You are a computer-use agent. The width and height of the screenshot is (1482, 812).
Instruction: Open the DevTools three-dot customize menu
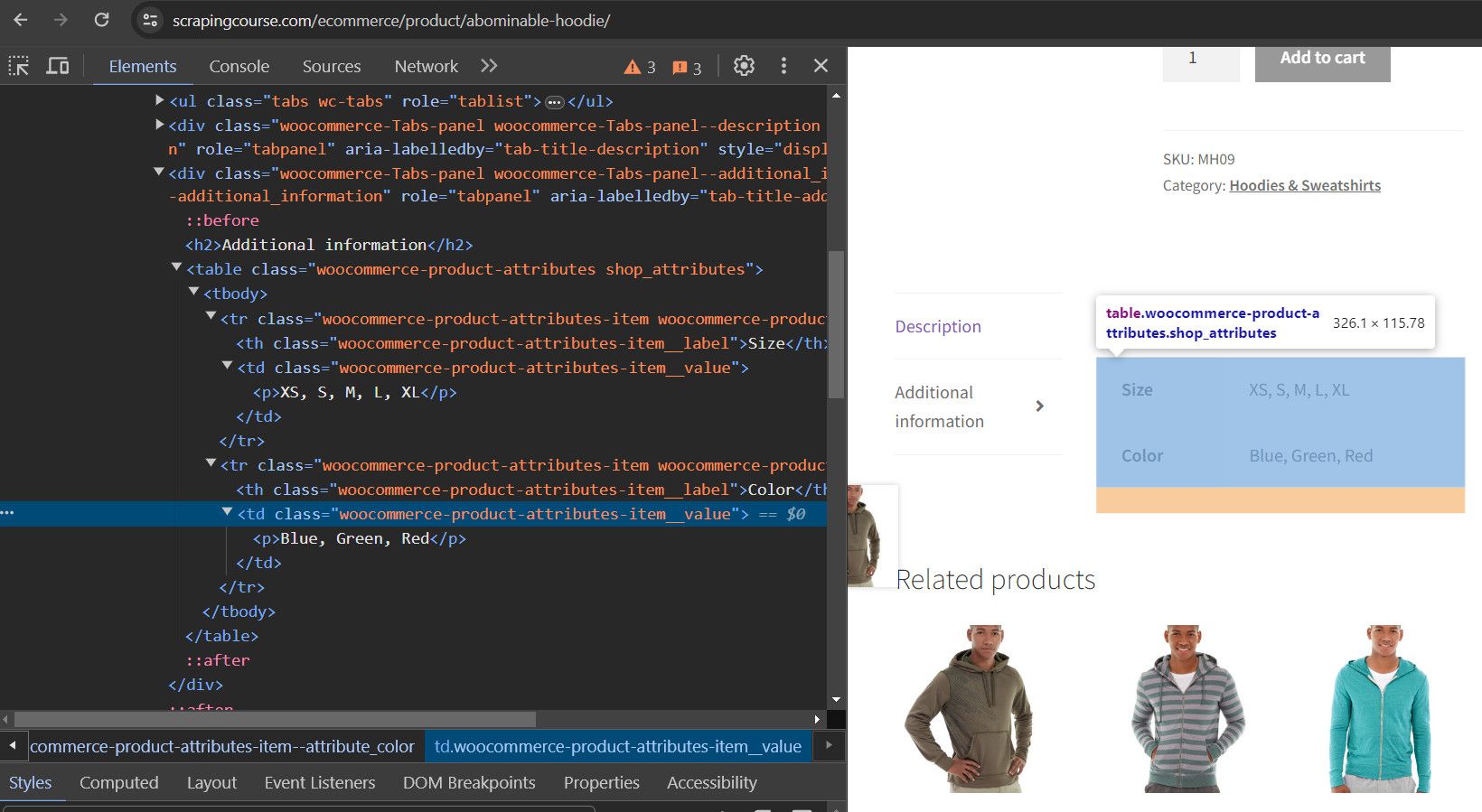point(783,66)
